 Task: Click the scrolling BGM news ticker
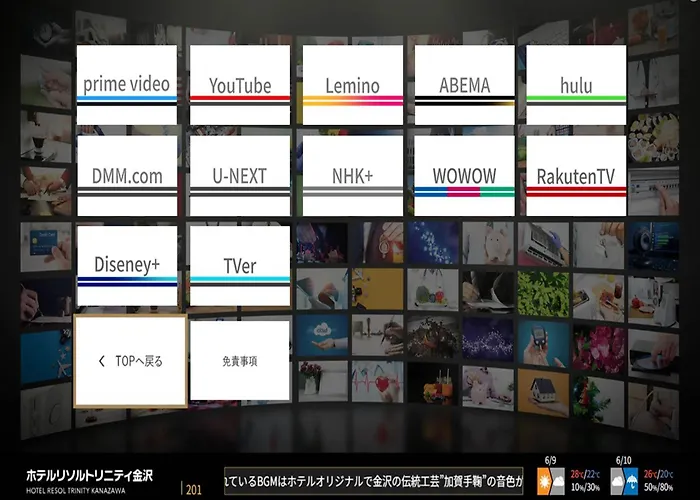pos(373,481)
